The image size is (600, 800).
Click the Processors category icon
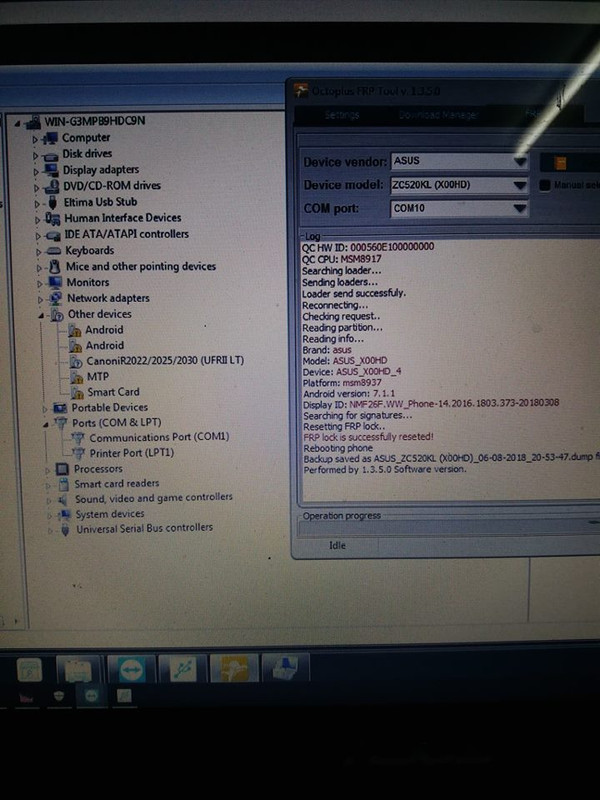coord(62,468)
